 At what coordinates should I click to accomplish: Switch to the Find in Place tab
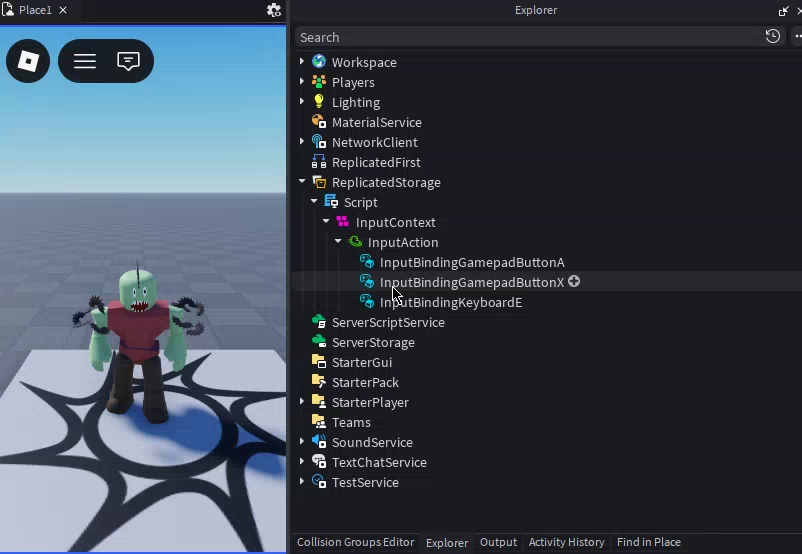649,542
